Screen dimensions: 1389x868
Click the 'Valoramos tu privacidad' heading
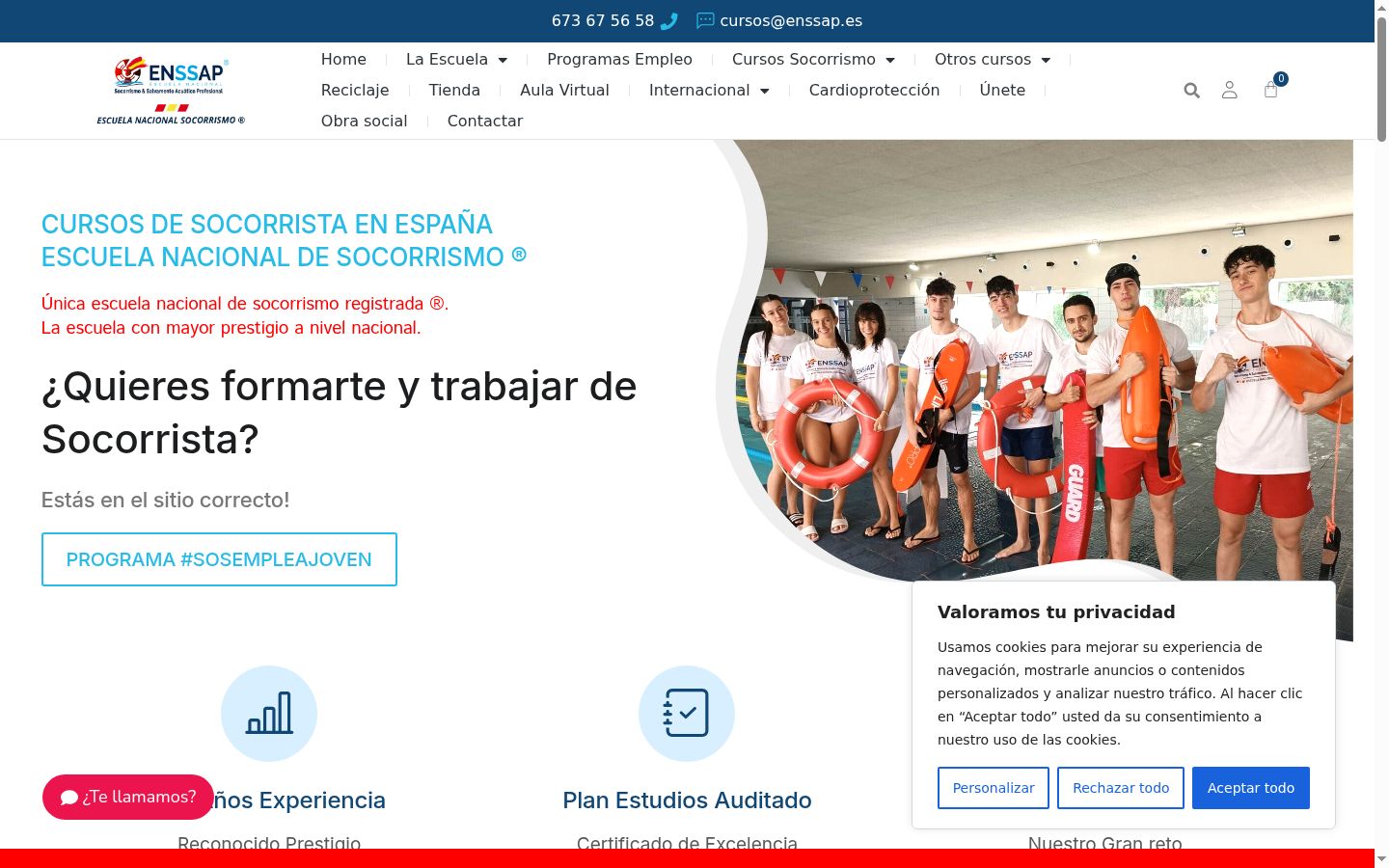coord(1056,612)
